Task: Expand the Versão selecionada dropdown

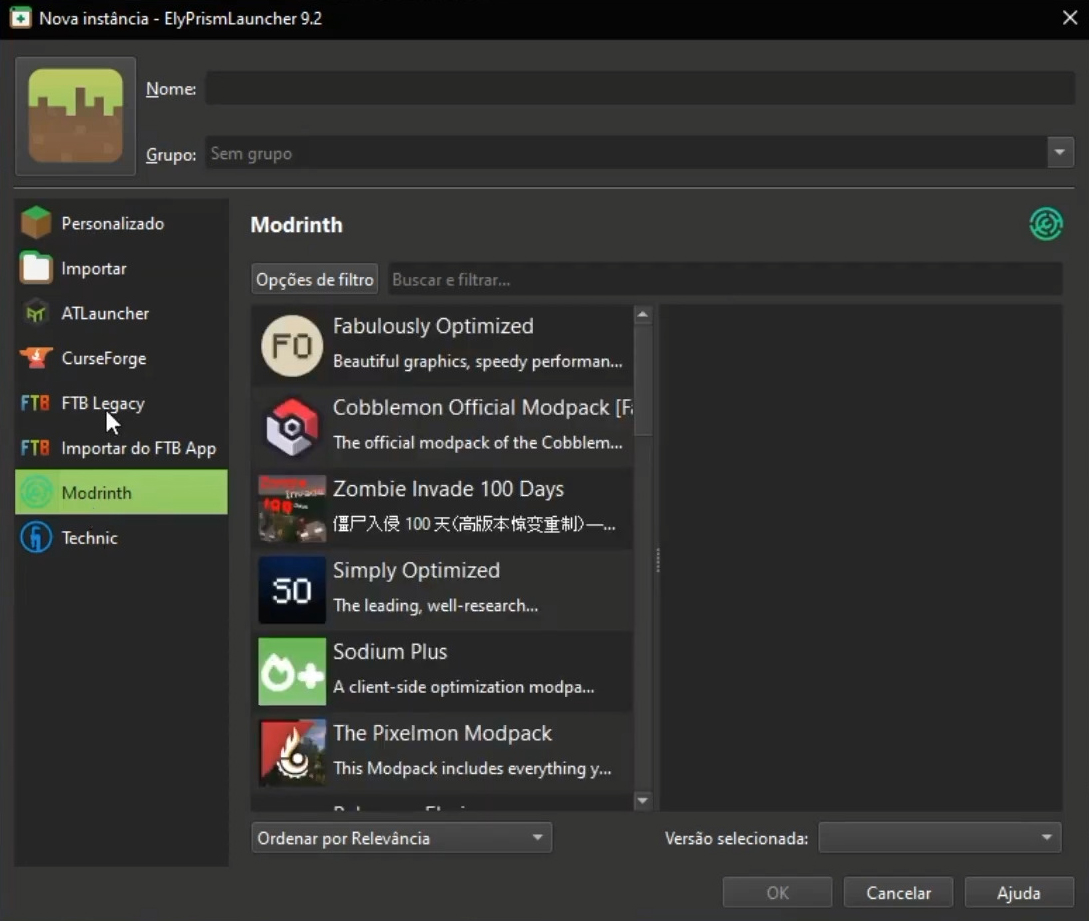Action: 940,838
